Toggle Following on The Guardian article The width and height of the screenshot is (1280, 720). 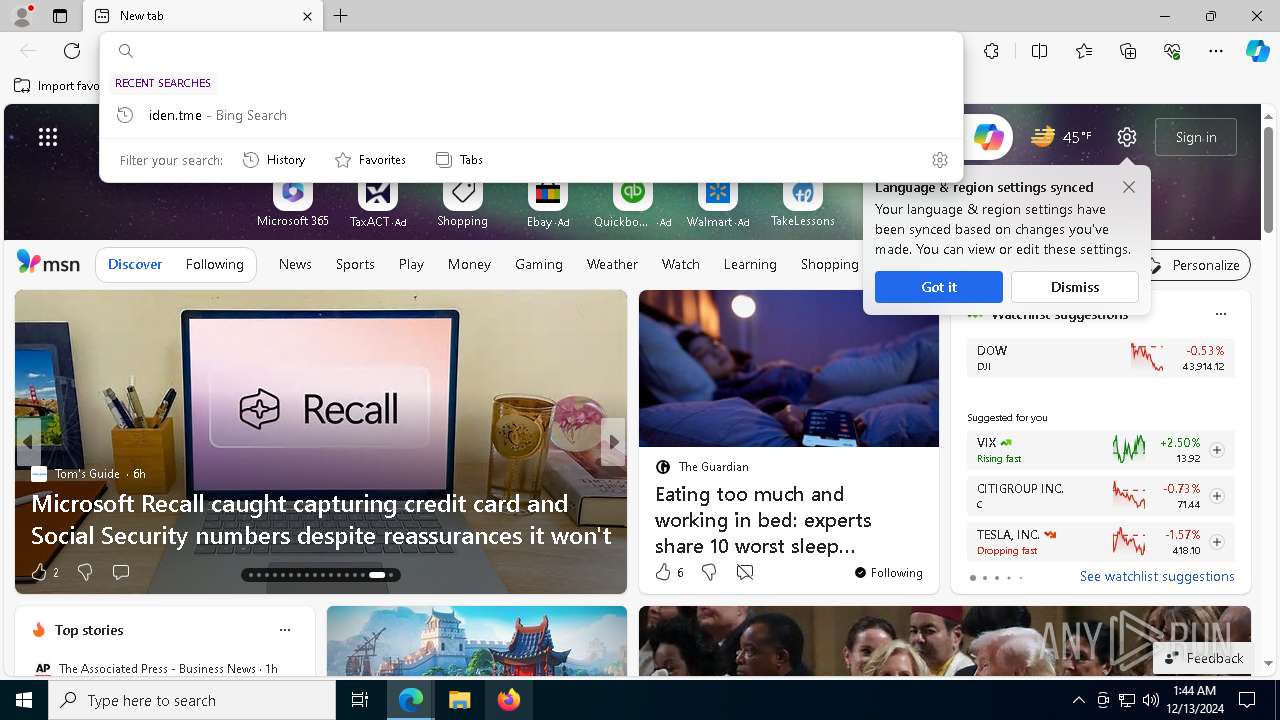[x=888, y=572]
